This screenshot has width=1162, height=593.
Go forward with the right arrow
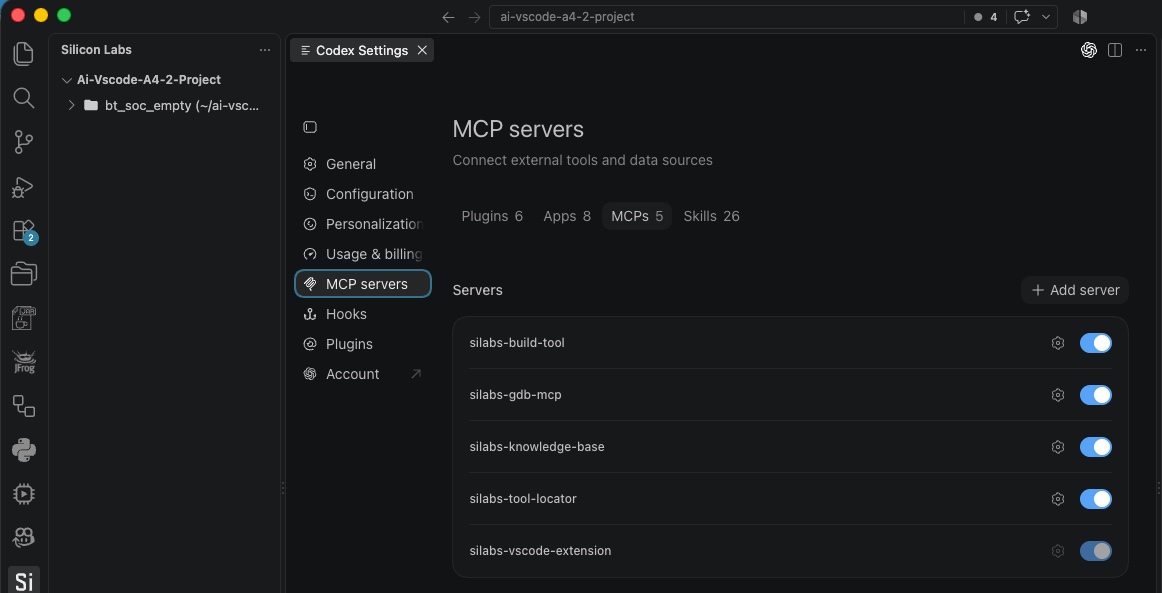474,17
